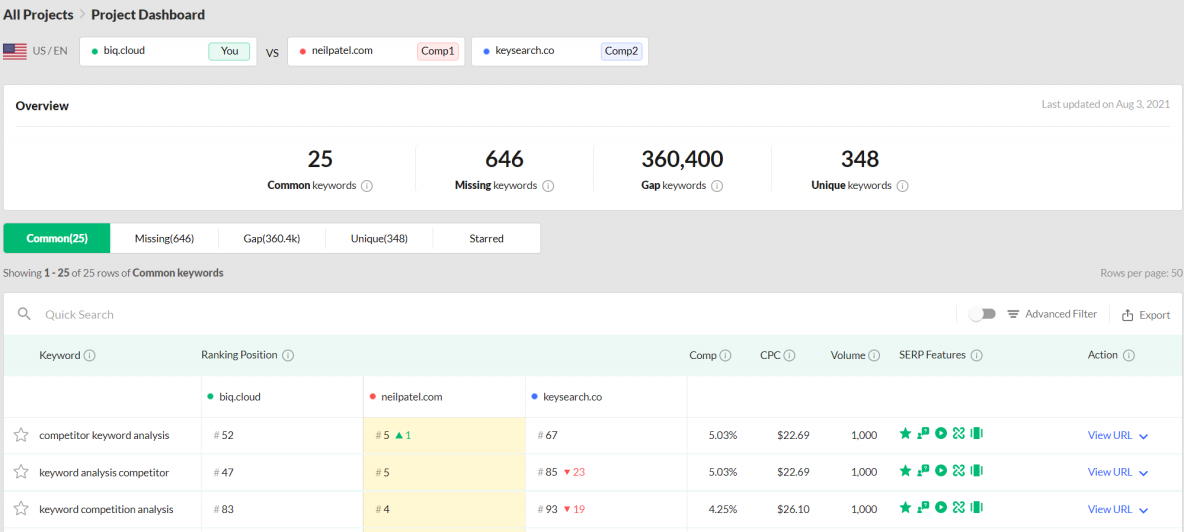Click info icon next to Action column
1184x532 pixels.
(1129, 355)
